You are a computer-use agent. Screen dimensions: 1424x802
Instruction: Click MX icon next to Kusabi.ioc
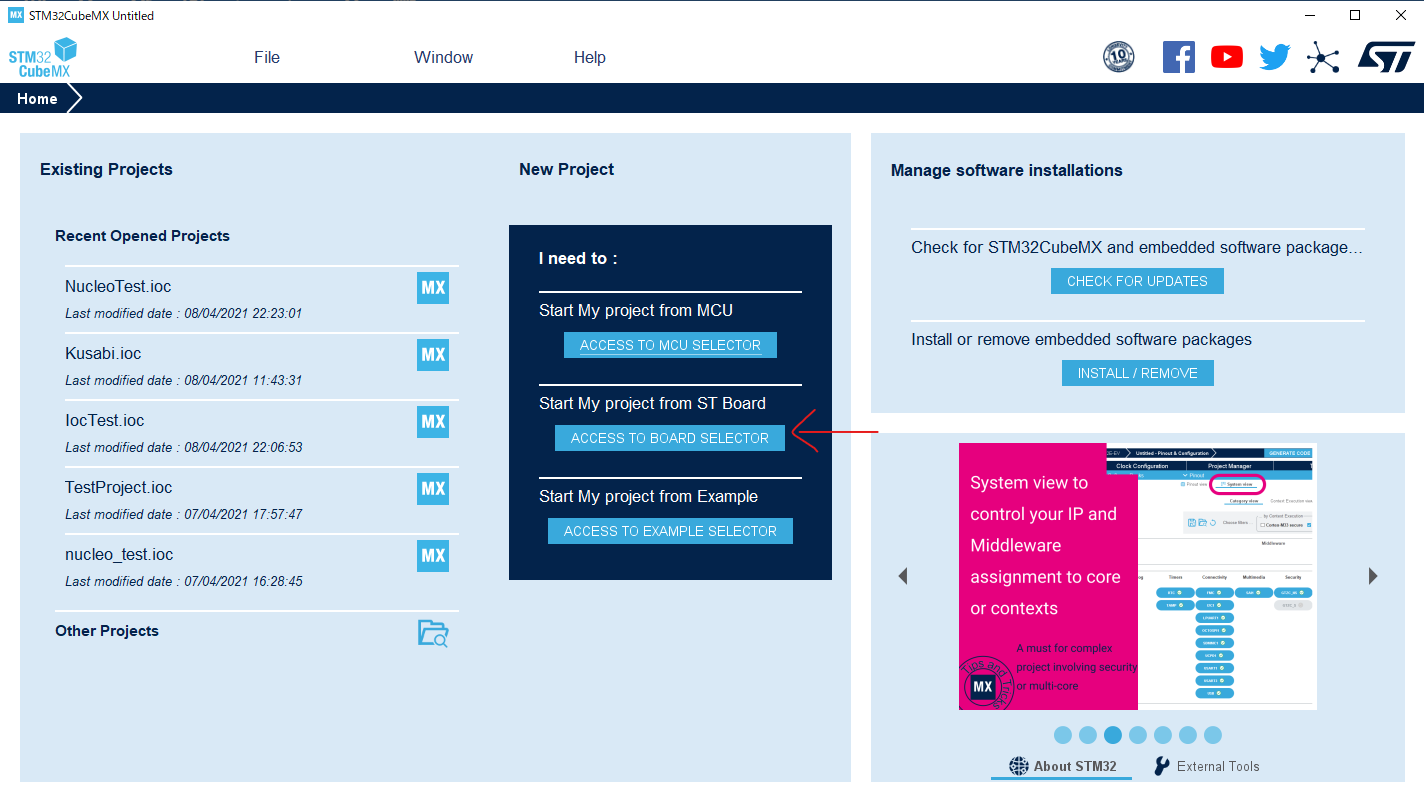[x=433, y=355]
